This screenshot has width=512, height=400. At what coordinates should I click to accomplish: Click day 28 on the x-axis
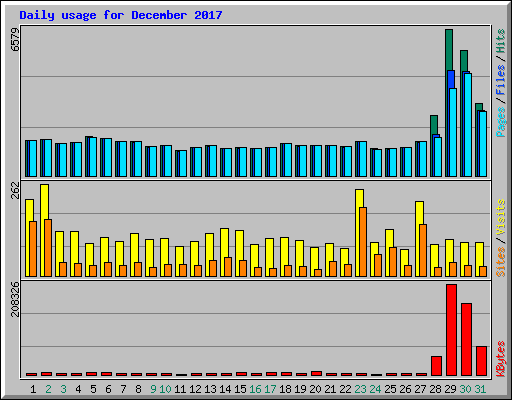coord(435,389)
